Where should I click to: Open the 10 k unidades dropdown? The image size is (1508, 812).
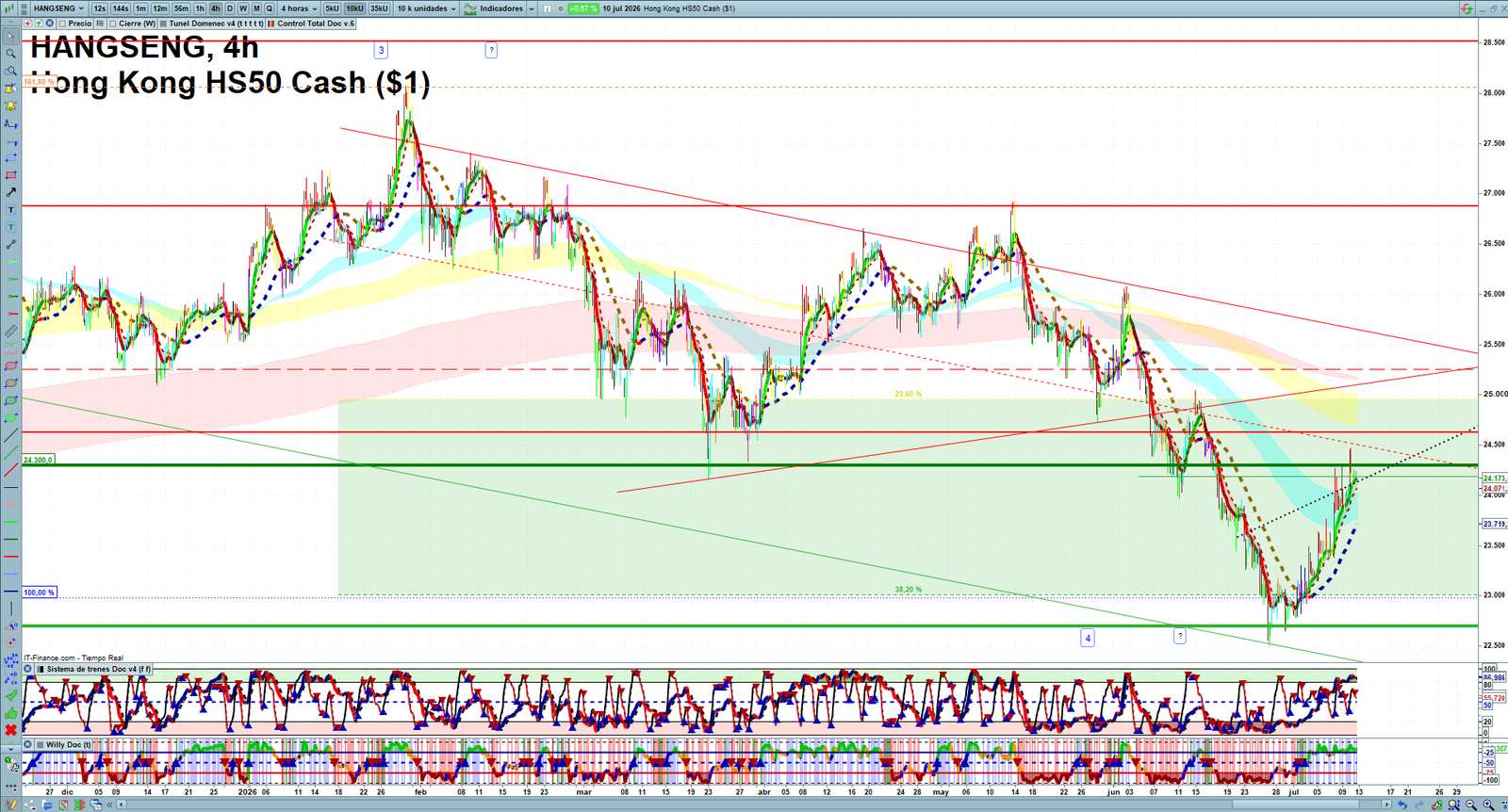427,8
